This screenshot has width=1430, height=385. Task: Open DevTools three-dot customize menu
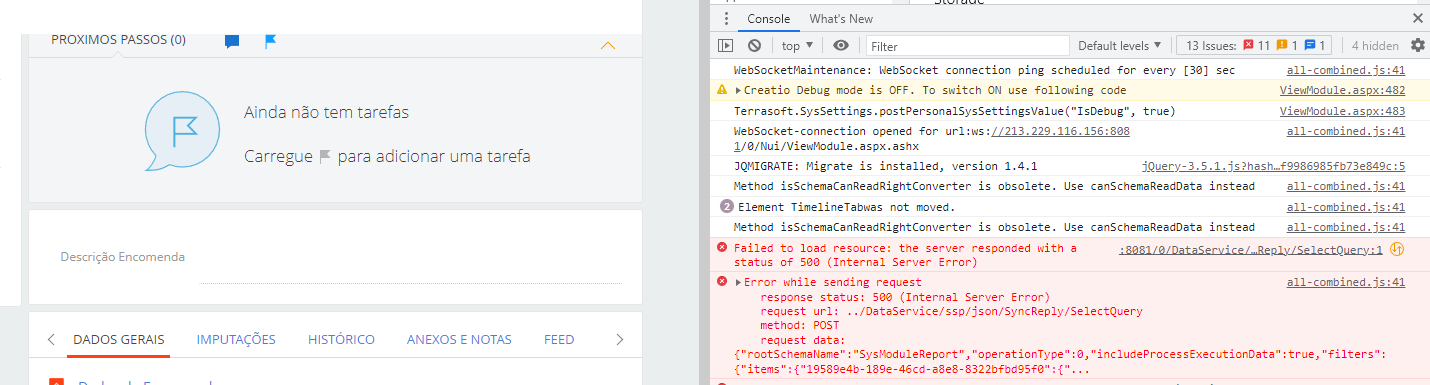coord(725,19)
